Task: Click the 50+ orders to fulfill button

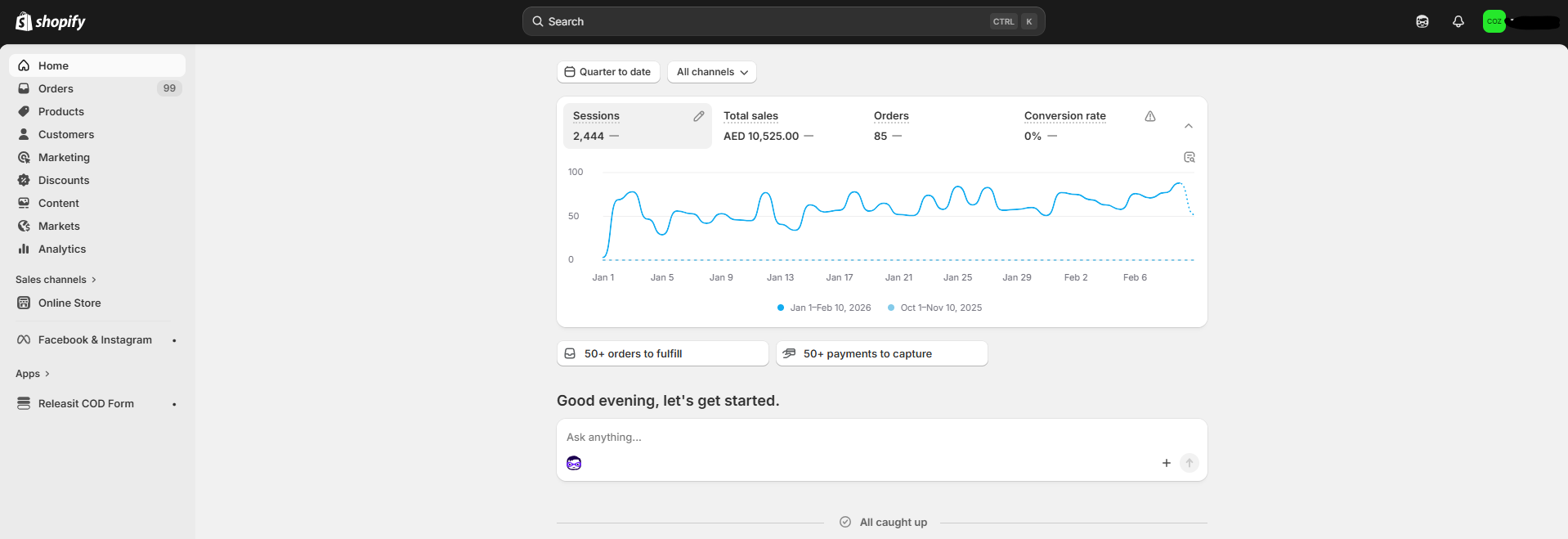Action: coord(662,353)
